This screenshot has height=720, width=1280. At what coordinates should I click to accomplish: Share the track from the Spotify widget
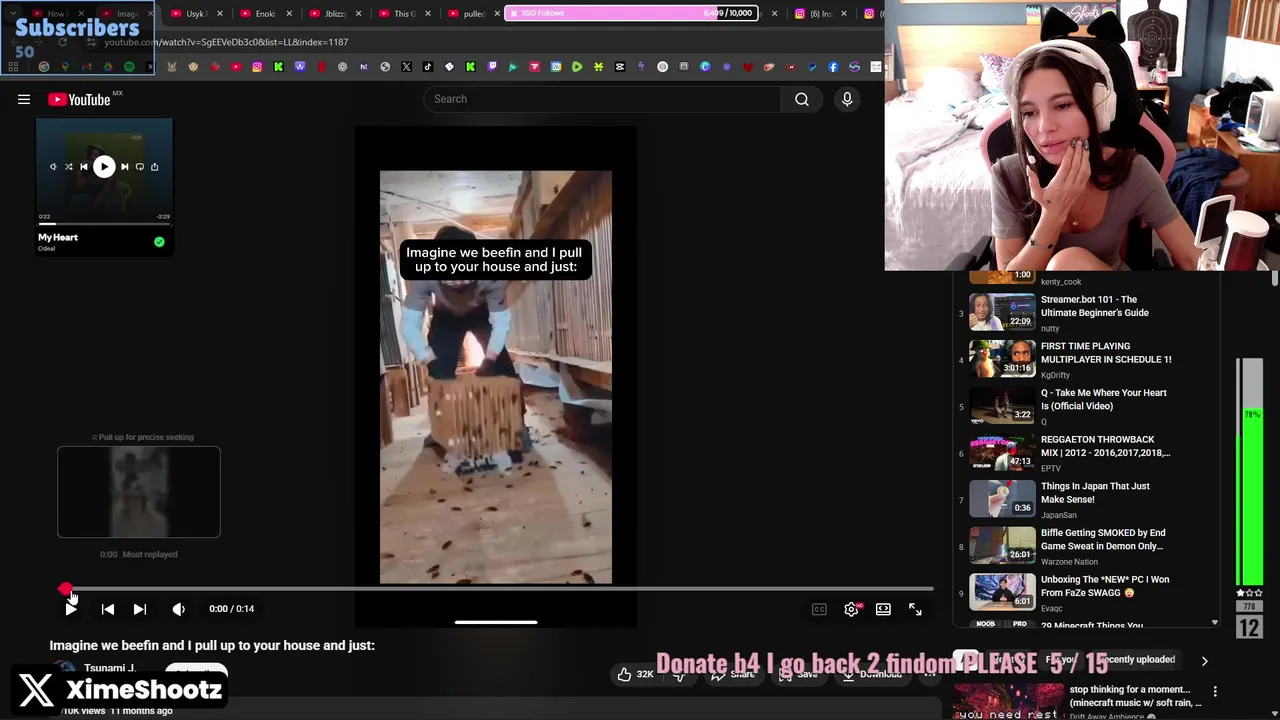(154, 167)
